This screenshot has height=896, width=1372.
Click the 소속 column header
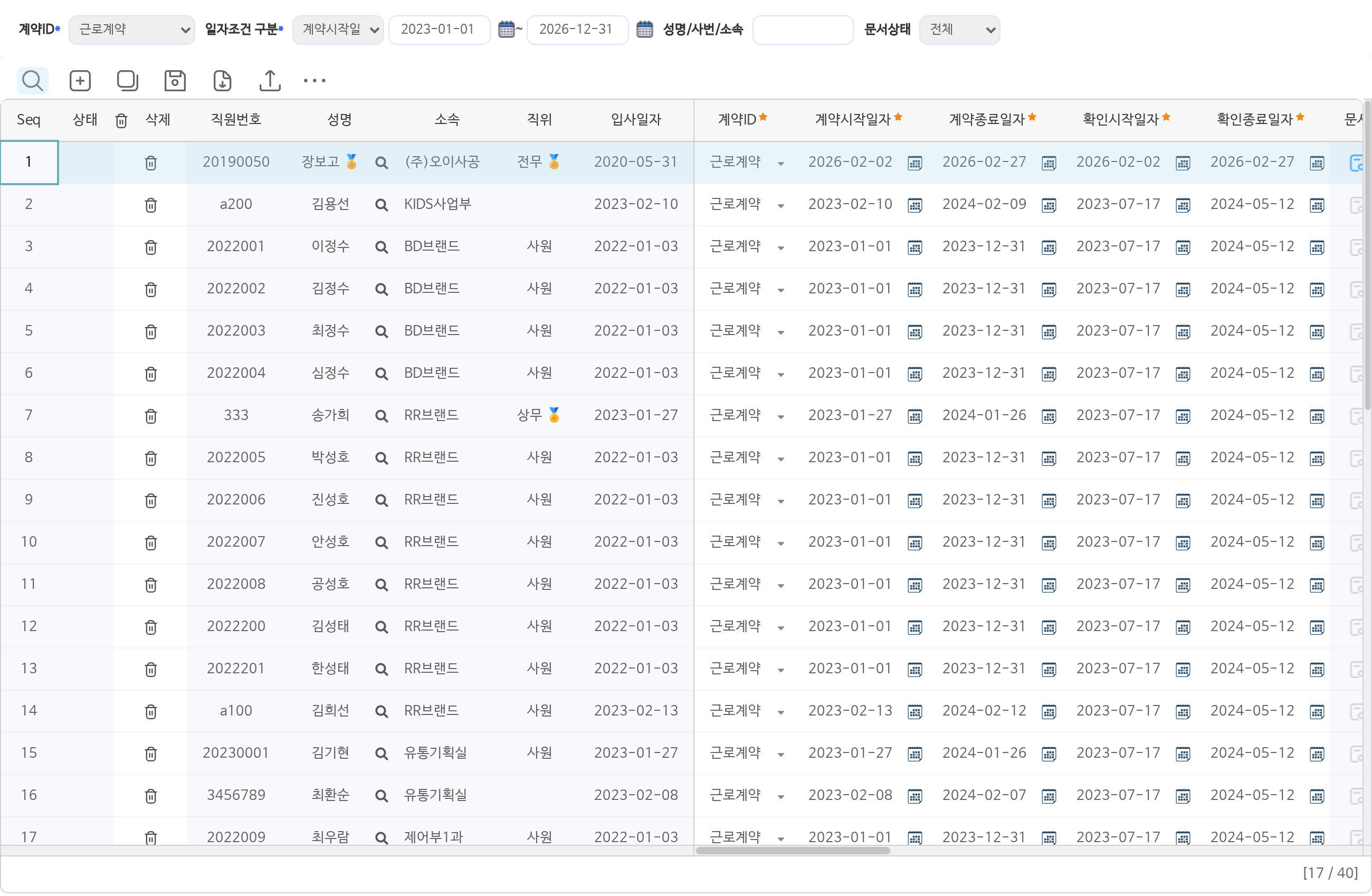coord(447,119)
